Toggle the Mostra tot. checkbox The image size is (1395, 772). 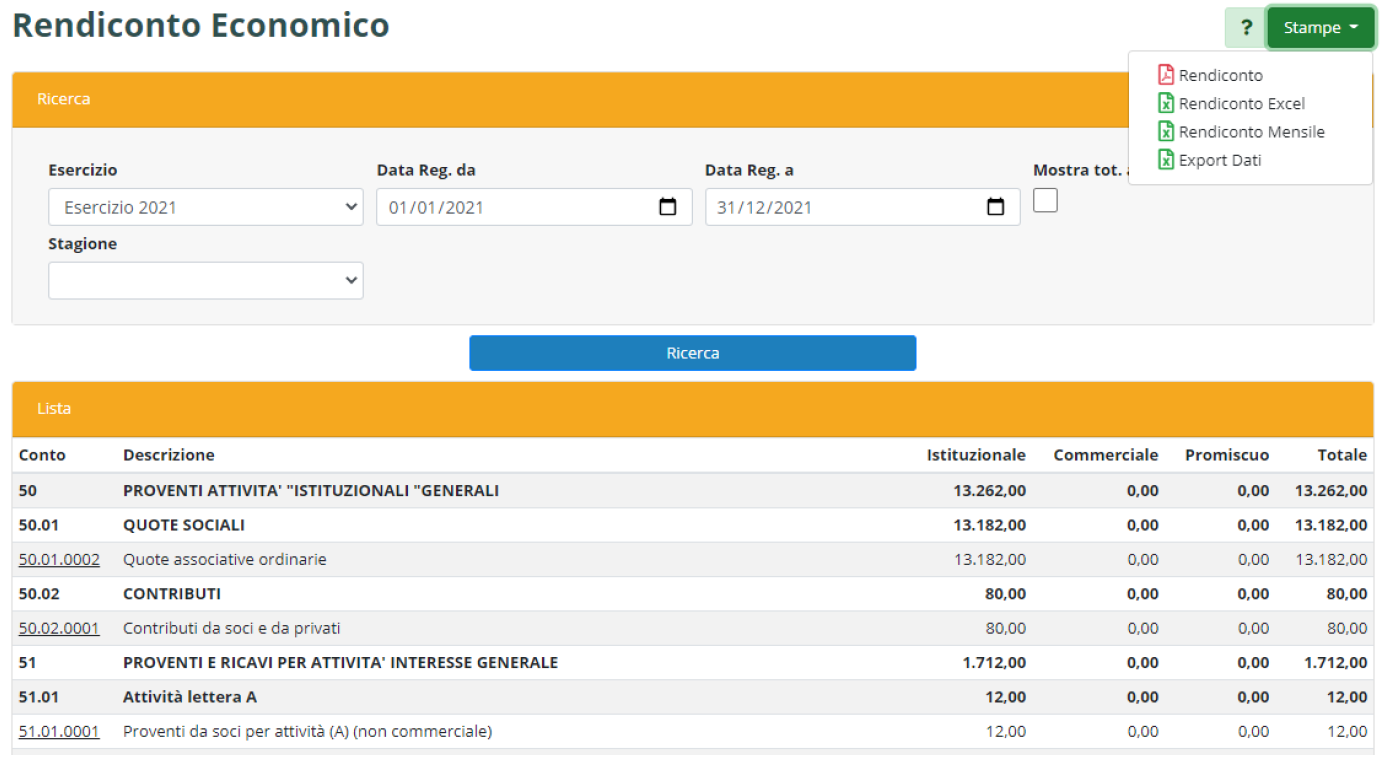pos(1045,201)
